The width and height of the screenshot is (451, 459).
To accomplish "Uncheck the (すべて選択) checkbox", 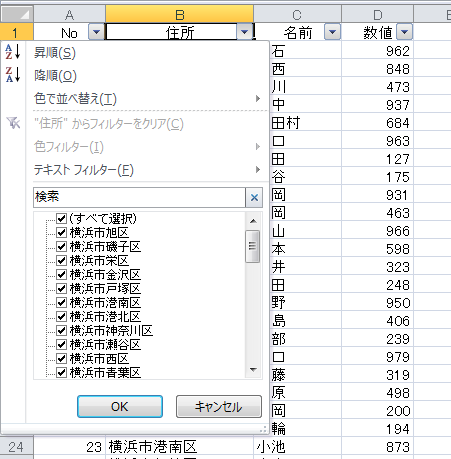I will click(61, 219).
